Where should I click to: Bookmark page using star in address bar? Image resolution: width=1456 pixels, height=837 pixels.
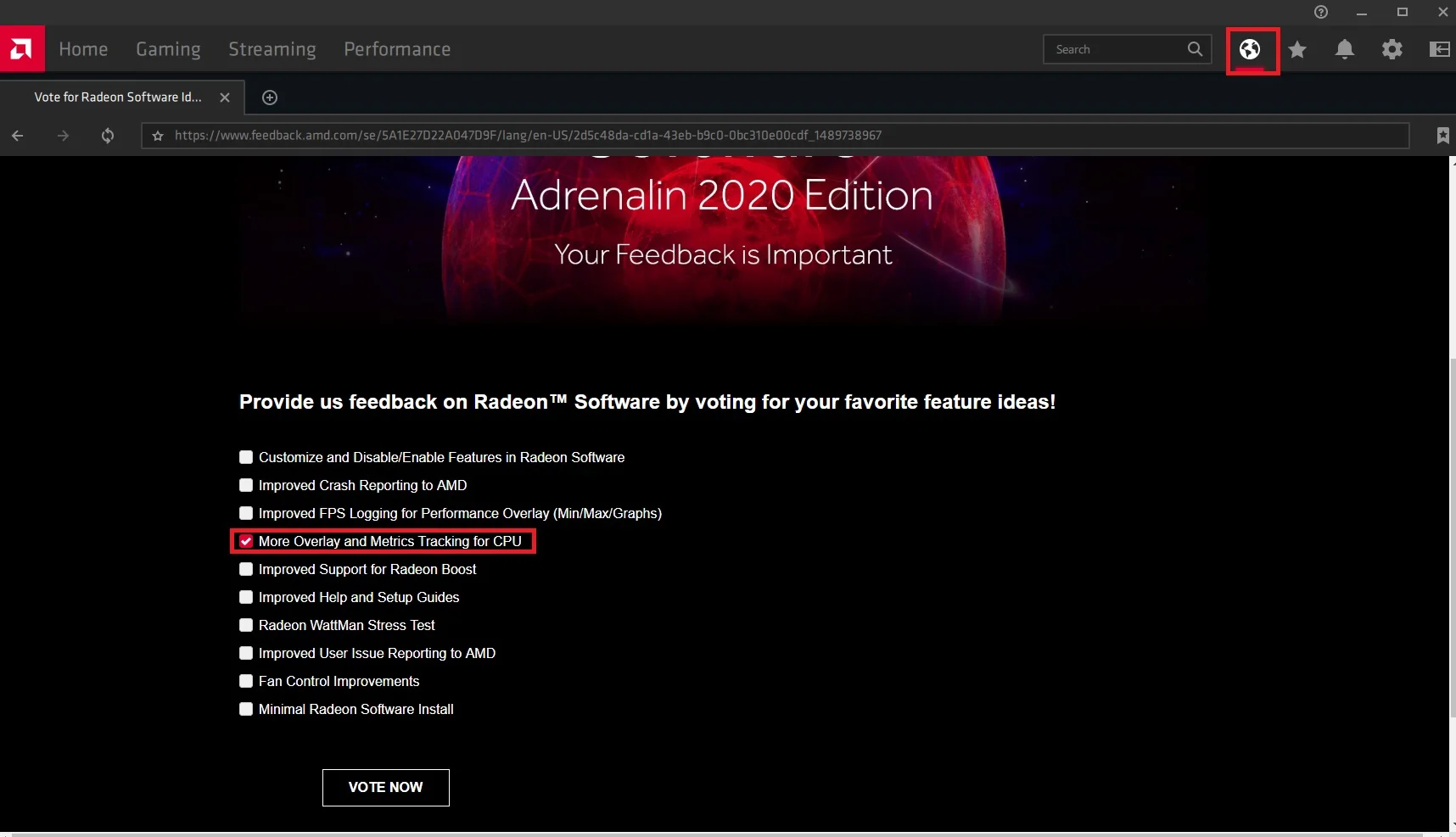(157, 136)
